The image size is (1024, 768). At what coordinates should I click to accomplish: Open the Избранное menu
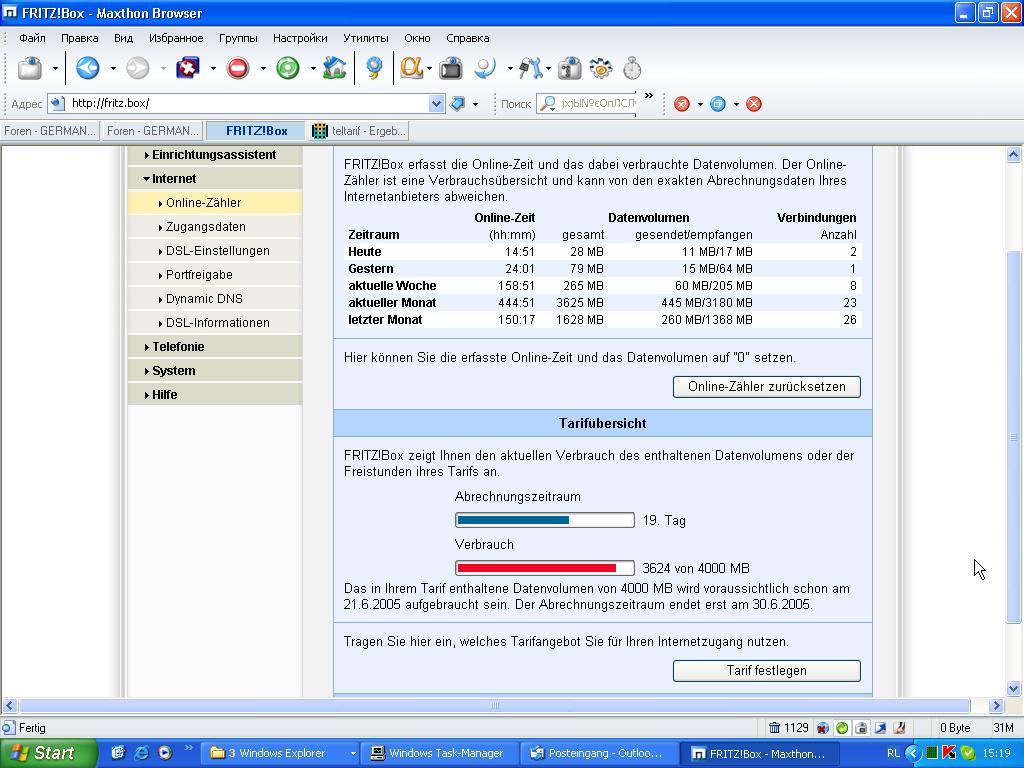coord(176,38)
